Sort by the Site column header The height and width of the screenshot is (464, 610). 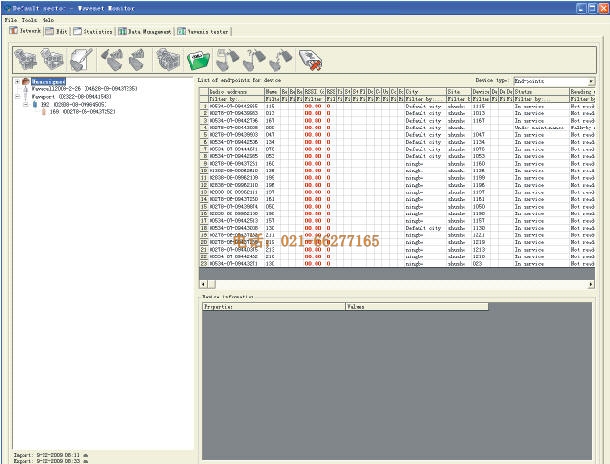point(459,92)
